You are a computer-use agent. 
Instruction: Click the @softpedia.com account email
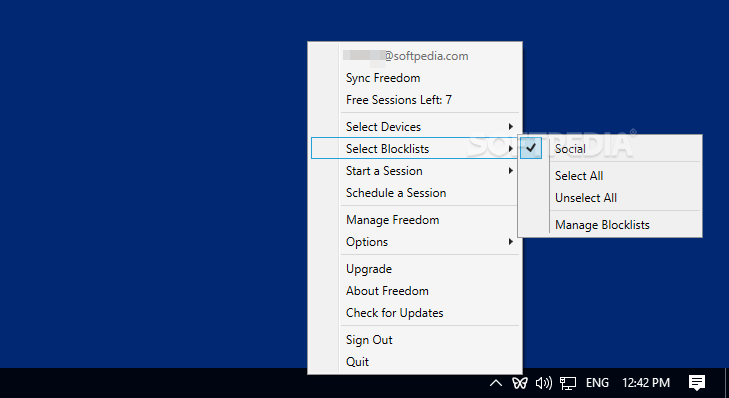405,56
